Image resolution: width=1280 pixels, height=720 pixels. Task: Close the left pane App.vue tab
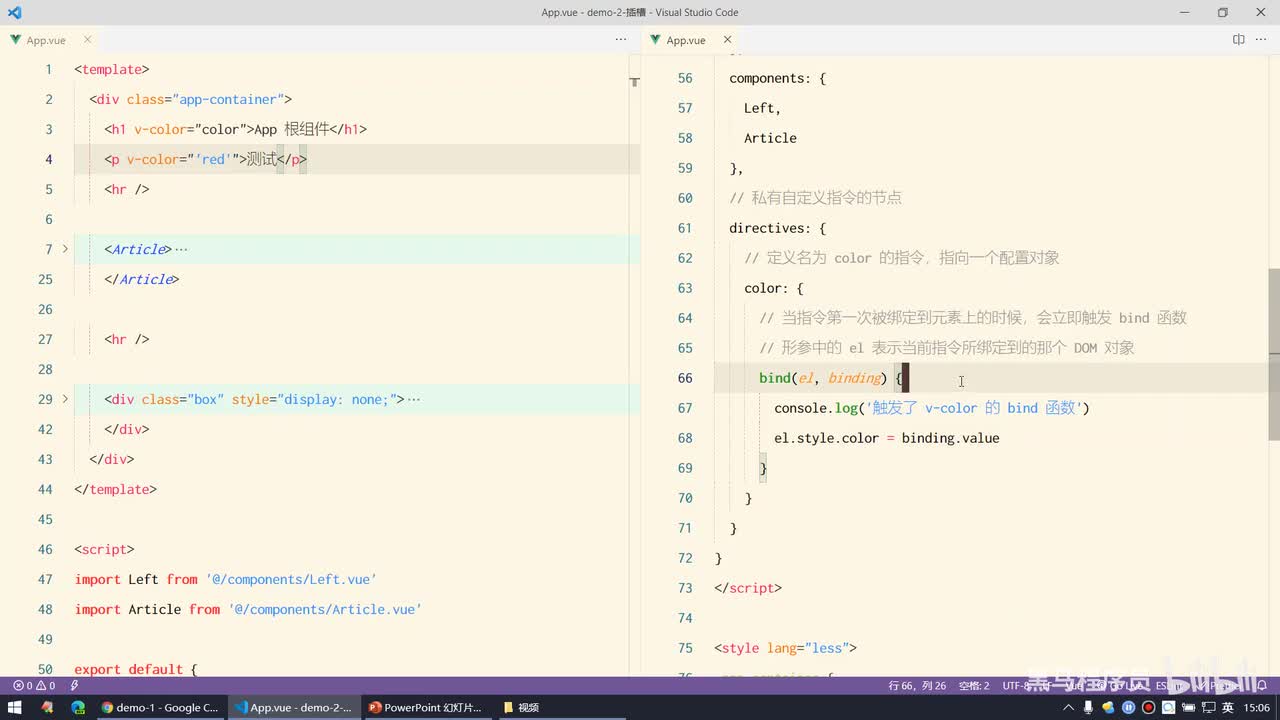click(87, 40)
